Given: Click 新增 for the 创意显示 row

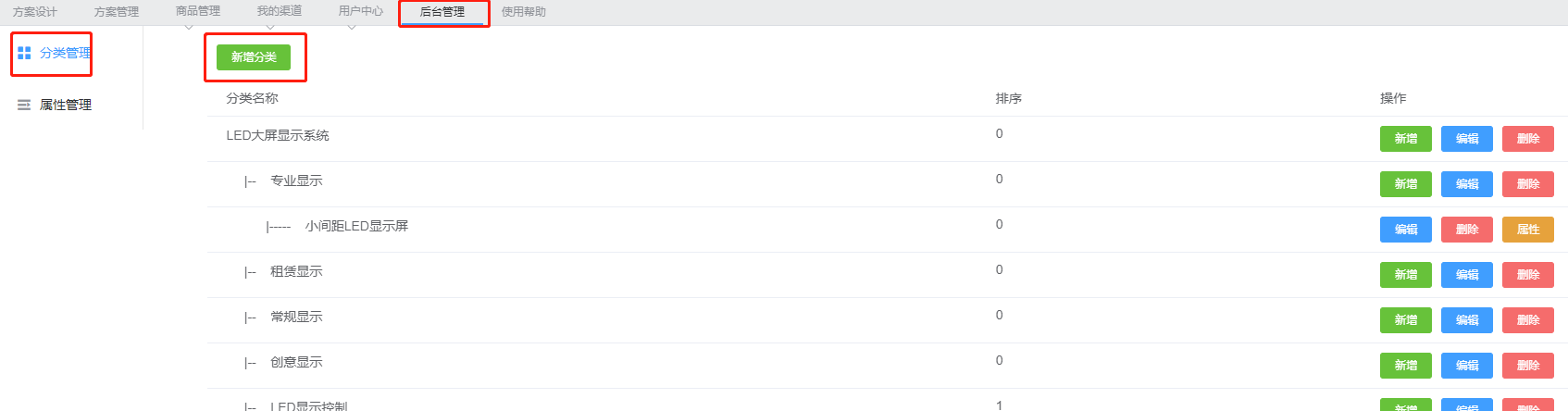Looking at the screenshot, I should coord(1406,366).
